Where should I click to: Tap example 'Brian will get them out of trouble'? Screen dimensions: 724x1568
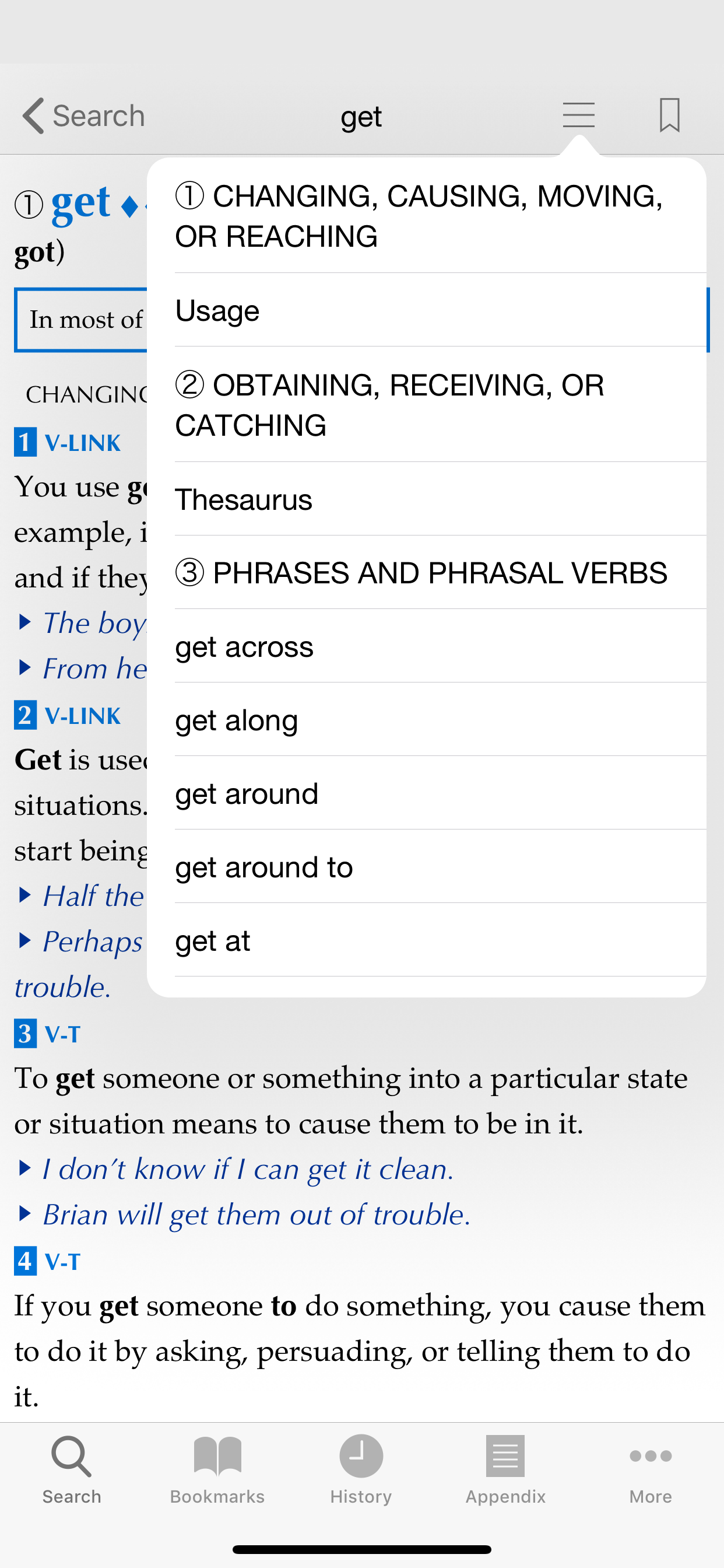256,1214
